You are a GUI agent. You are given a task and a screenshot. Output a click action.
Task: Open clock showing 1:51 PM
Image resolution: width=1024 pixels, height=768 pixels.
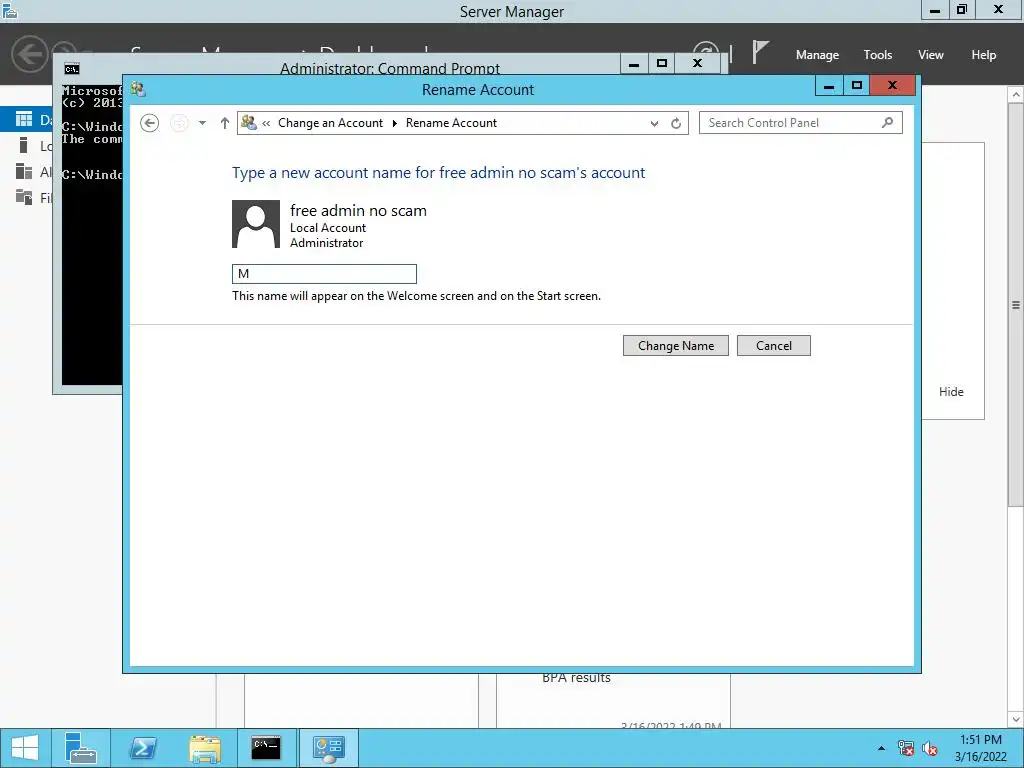[x=980, y=748]
